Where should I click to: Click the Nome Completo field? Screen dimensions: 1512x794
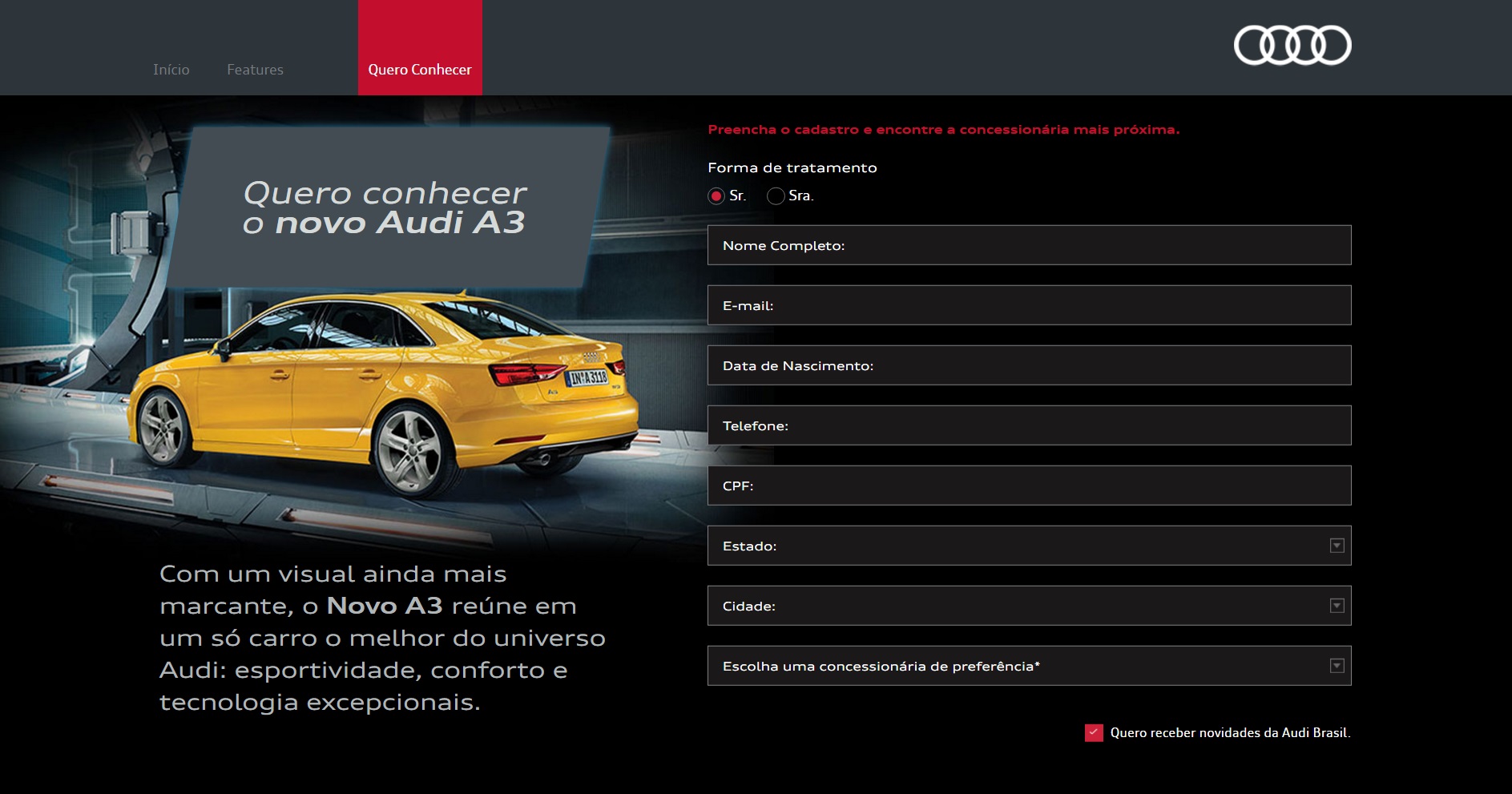pyautogui.click(x=1028, y=245)
